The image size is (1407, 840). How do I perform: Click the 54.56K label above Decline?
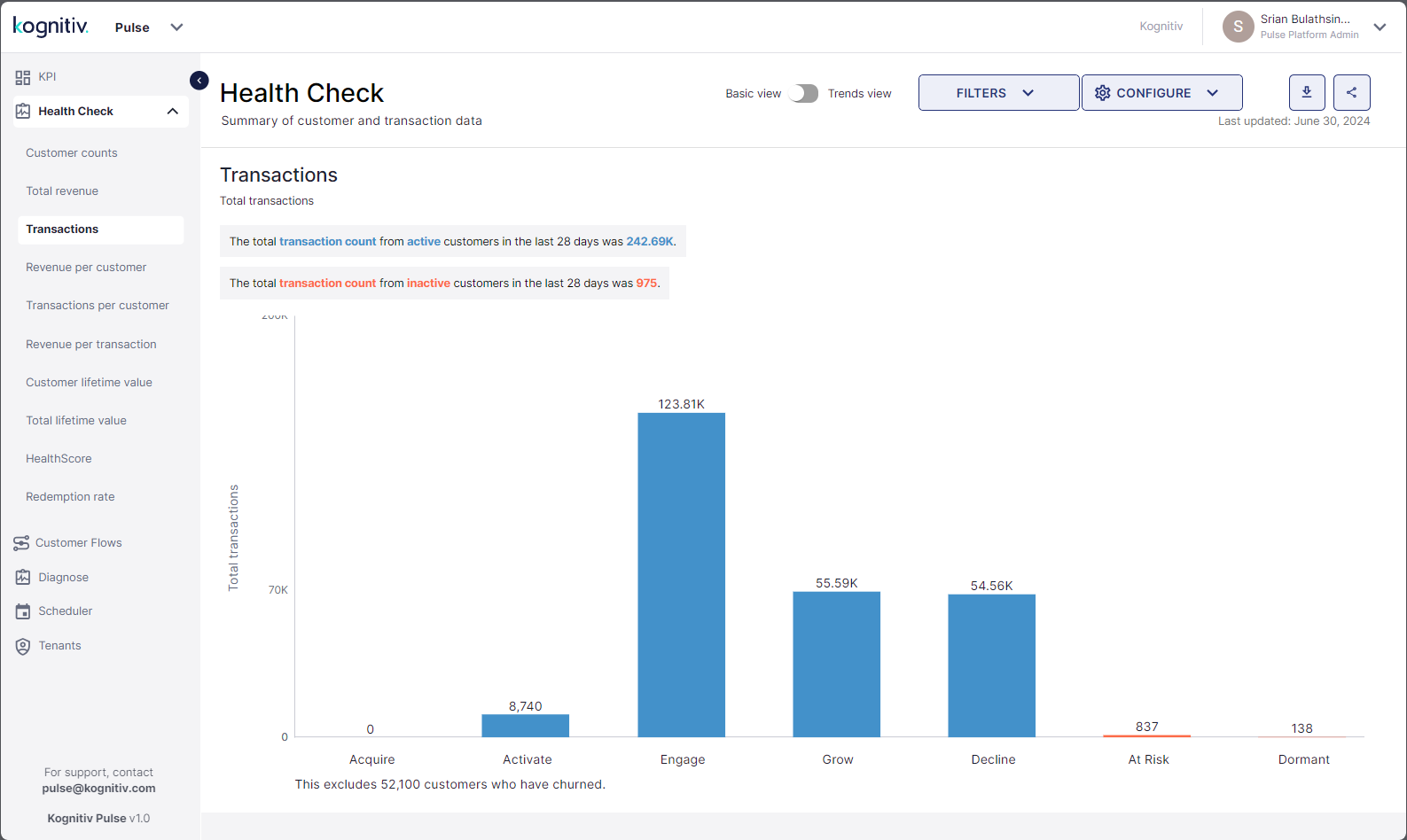point(991,586)
